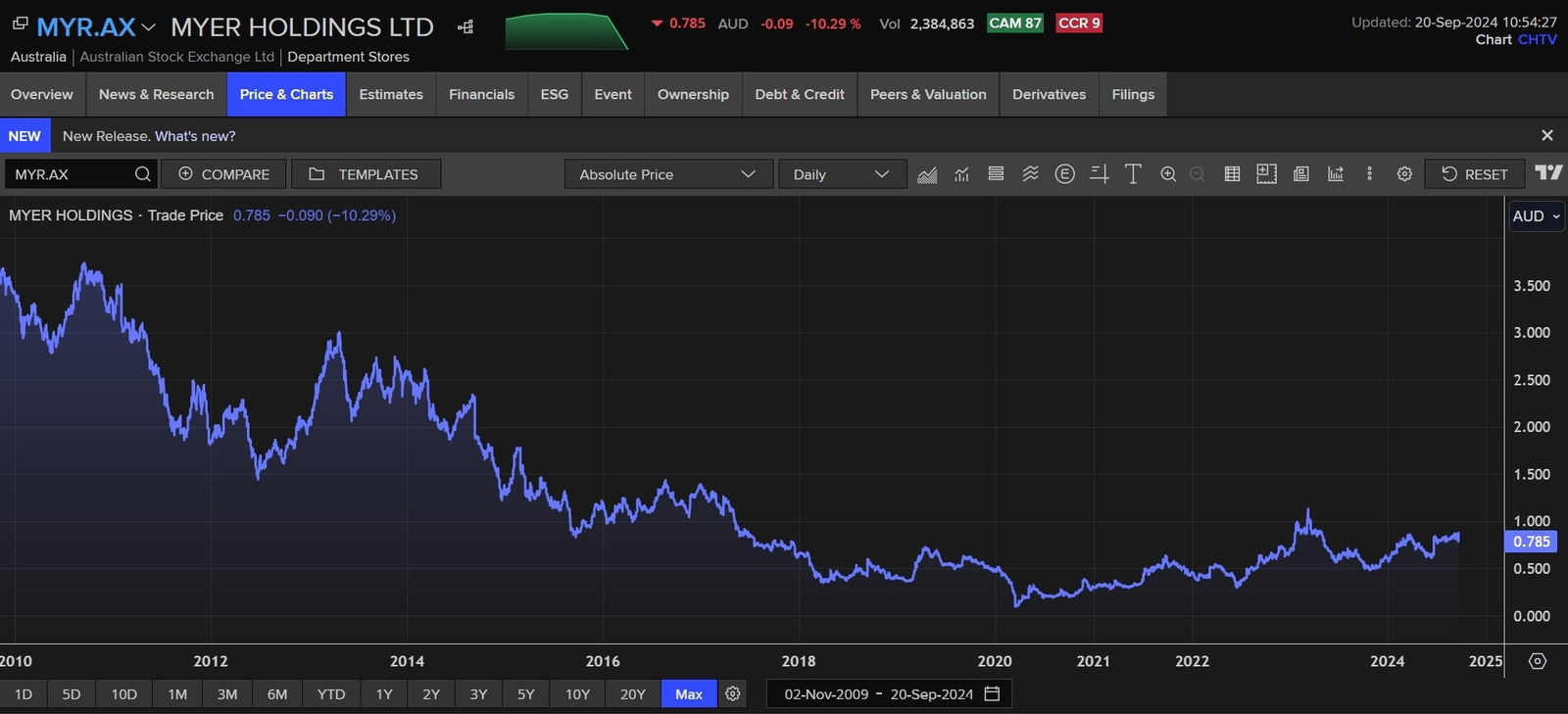
Task: Click the search magnifier in symbol box
Action: [x=143, y=173]
